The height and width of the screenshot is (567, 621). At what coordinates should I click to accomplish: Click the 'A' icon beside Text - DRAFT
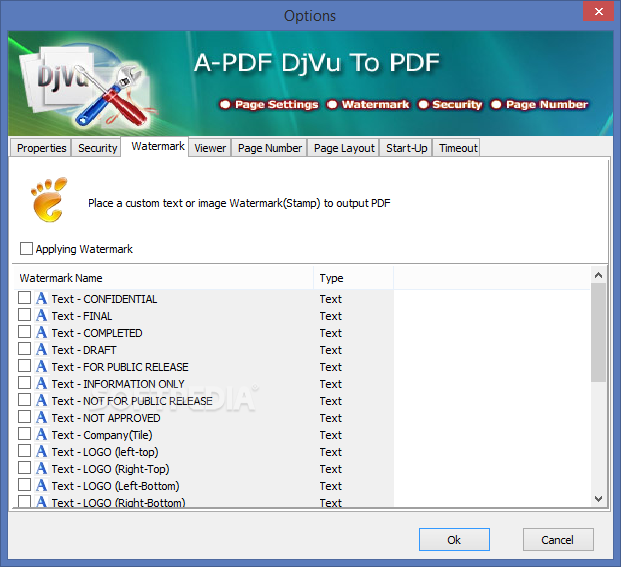(42, 349)
